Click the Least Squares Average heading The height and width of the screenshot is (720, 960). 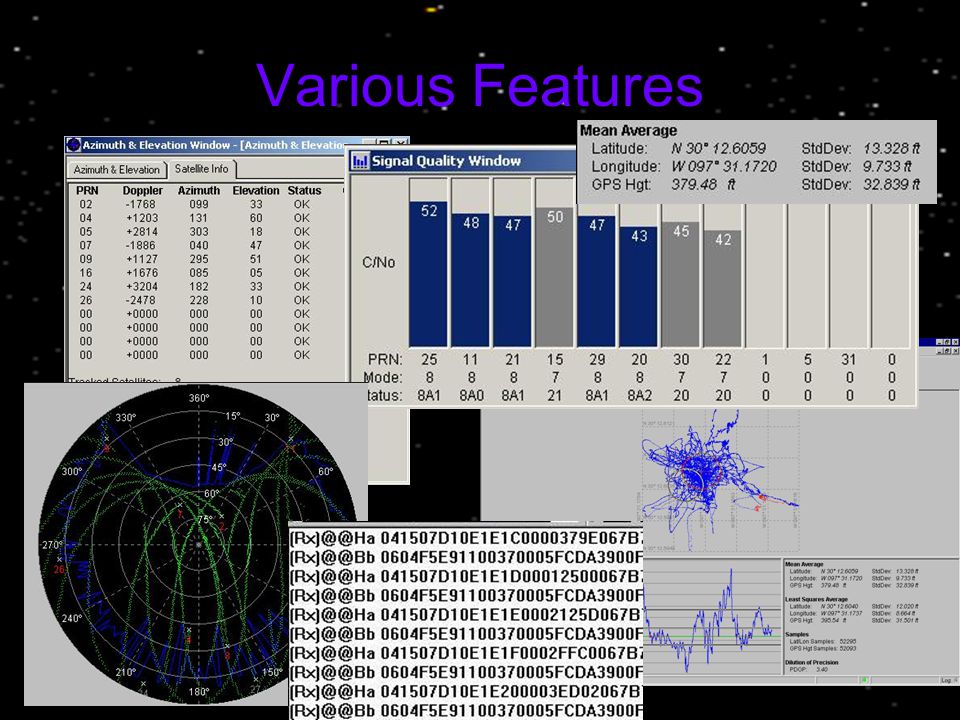pyautogui.click(x=816, y=599)
